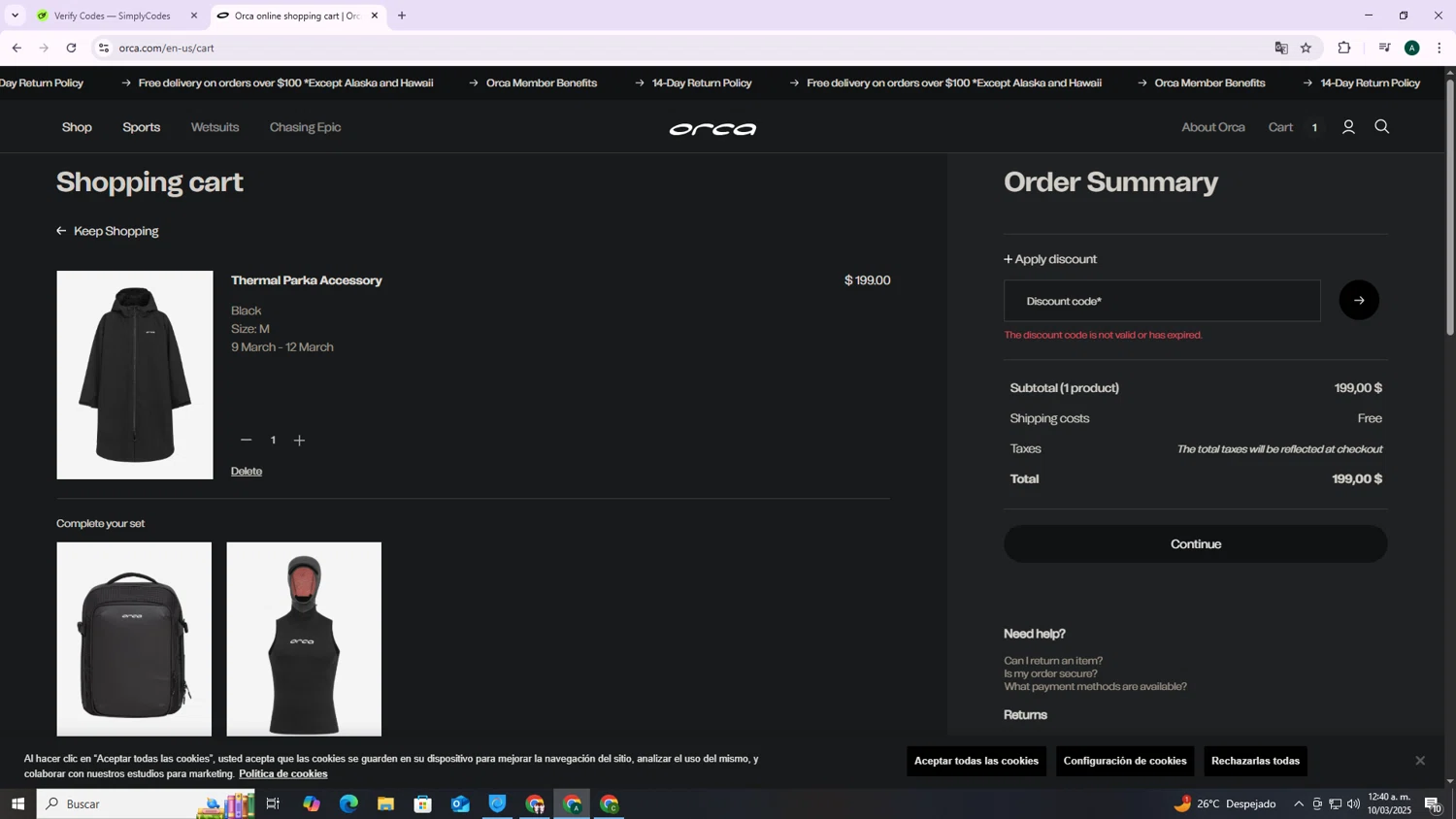
Task: Open the Cart link in header
Action: (1280, 127)
